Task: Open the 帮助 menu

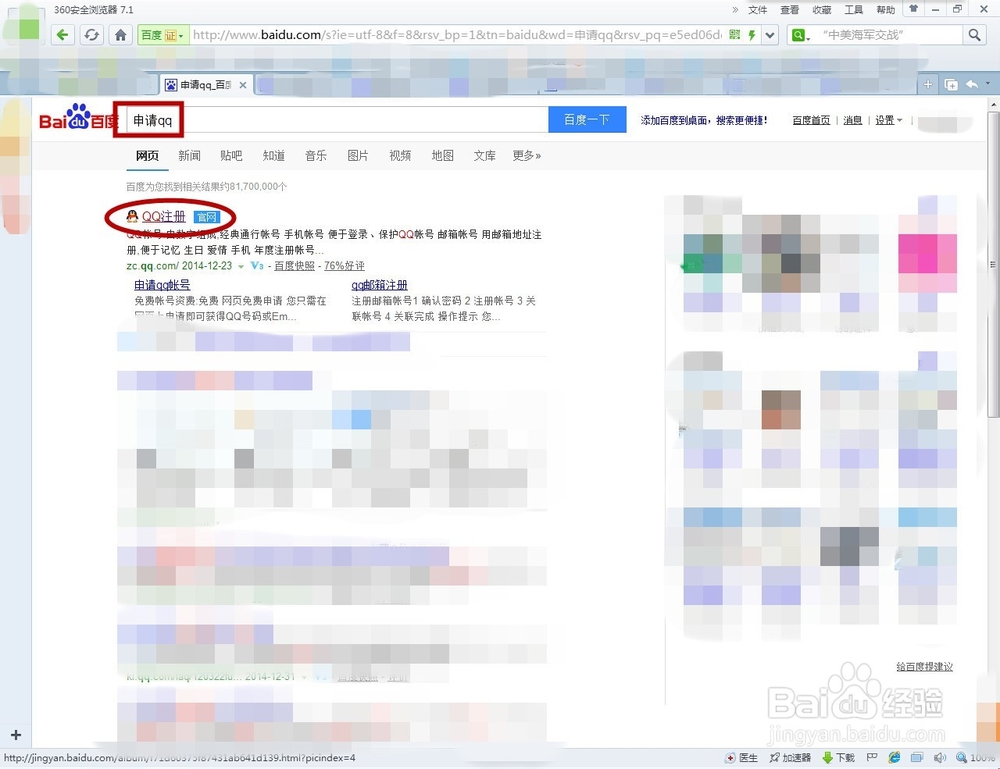Action: [x=885, y=10]
